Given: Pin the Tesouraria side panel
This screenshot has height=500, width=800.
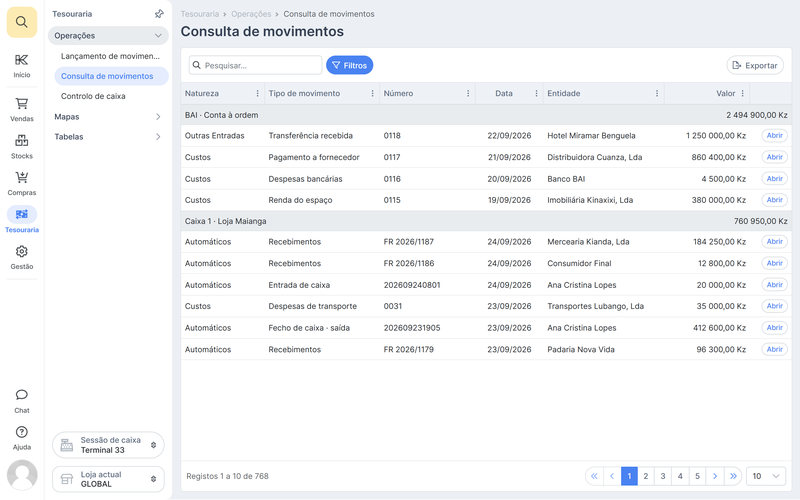Looking at the screenshot, I should (159, 14).
